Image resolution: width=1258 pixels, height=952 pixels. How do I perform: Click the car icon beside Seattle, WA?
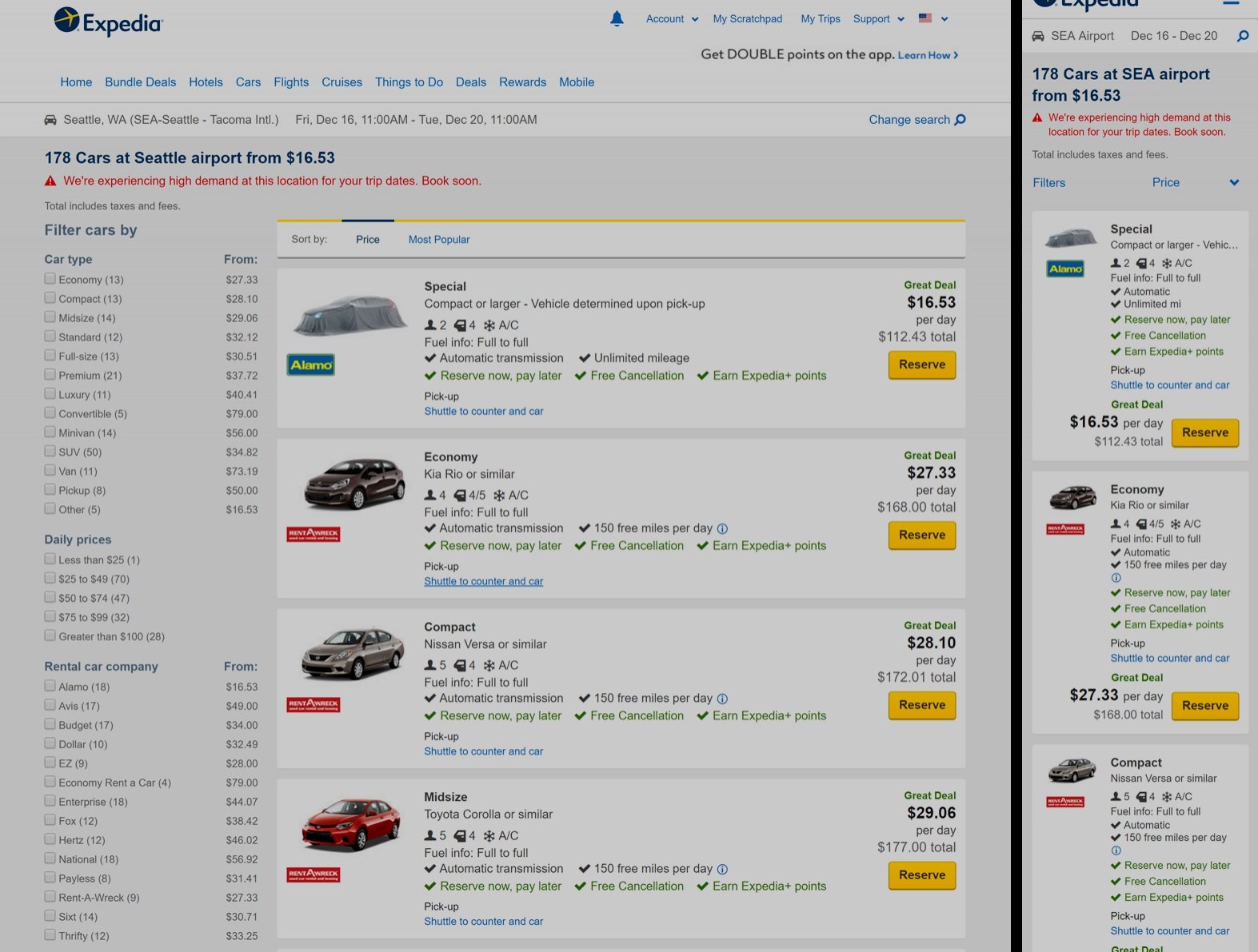pos(50,120)
